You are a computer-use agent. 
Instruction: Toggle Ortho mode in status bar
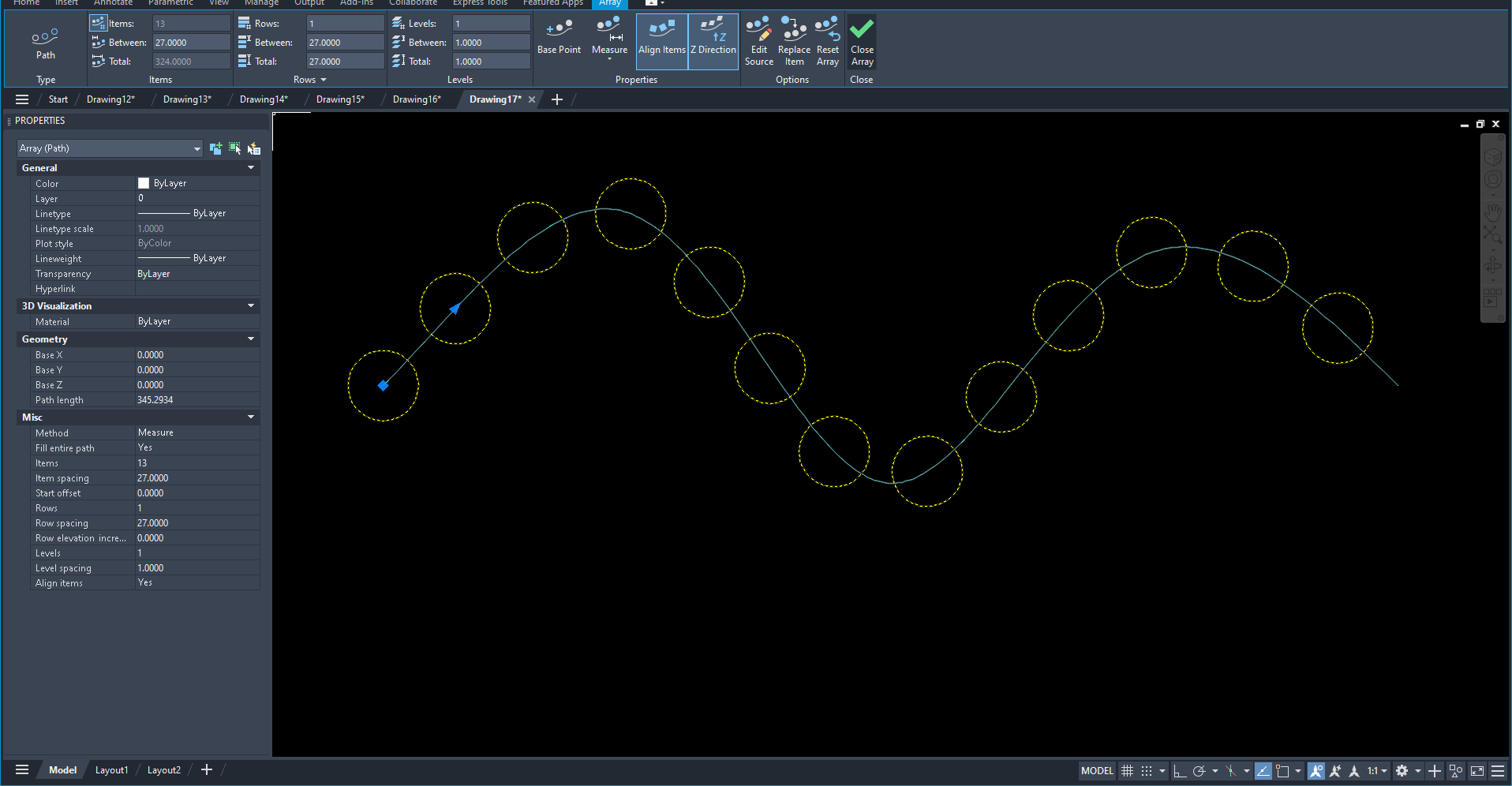coord(1180,771)
